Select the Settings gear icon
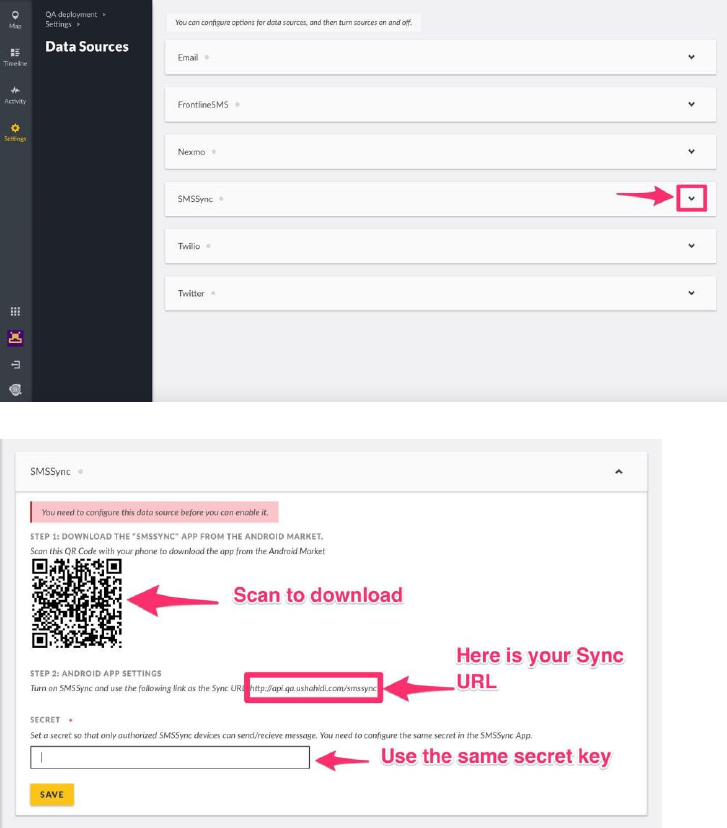Screen dimensions: 727x828 pos(15,132)
